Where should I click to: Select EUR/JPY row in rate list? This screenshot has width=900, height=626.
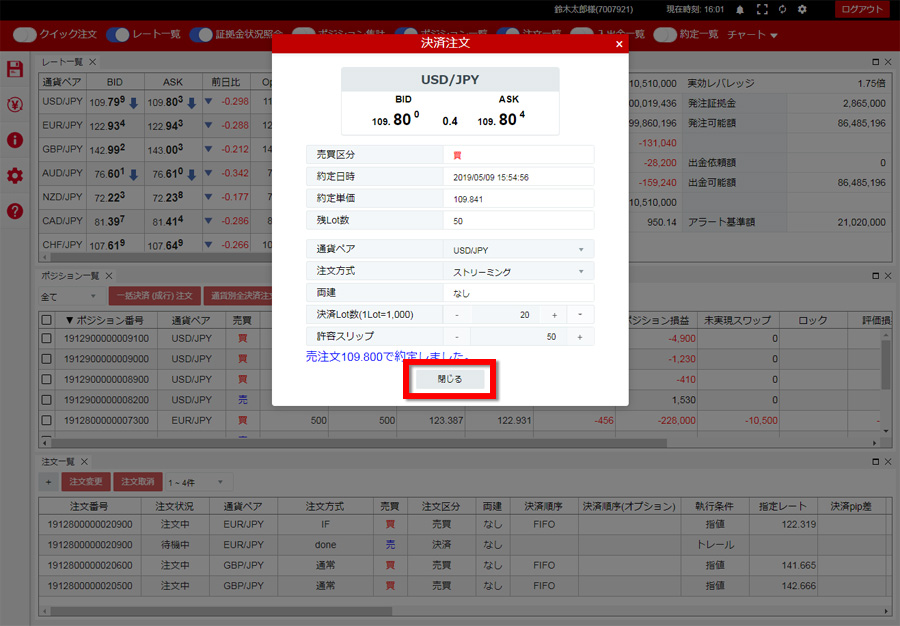(155, 125)
